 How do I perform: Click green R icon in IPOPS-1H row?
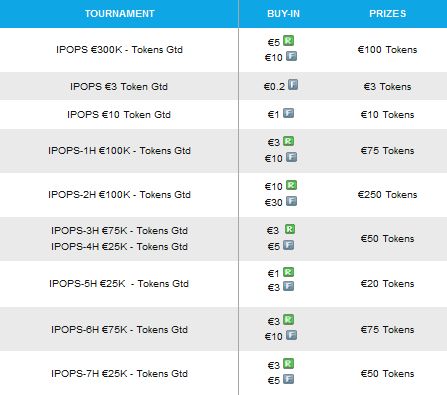(288, 141)
